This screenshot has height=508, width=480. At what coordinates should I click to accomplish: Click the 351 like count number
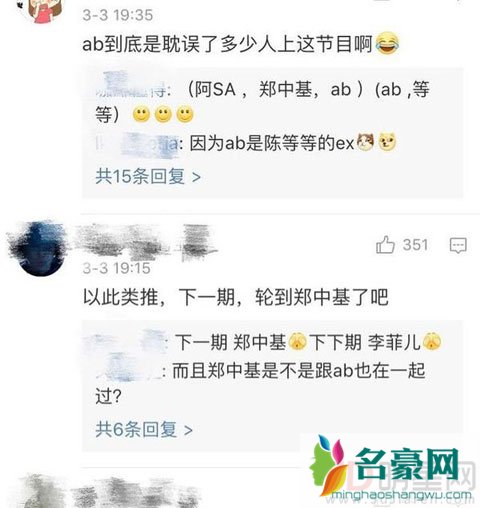[x=415, y=245]
